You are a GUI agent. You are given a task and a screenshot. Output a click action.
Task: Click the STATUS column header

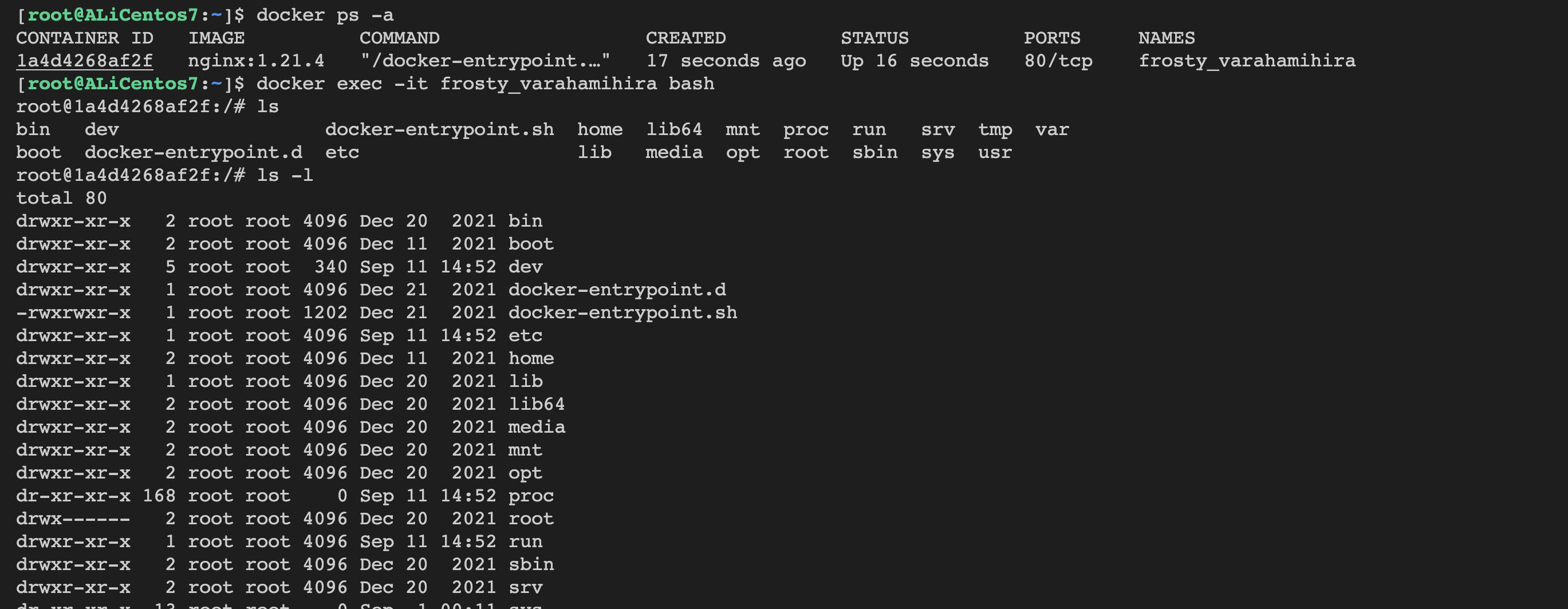(x=874, y=38)
